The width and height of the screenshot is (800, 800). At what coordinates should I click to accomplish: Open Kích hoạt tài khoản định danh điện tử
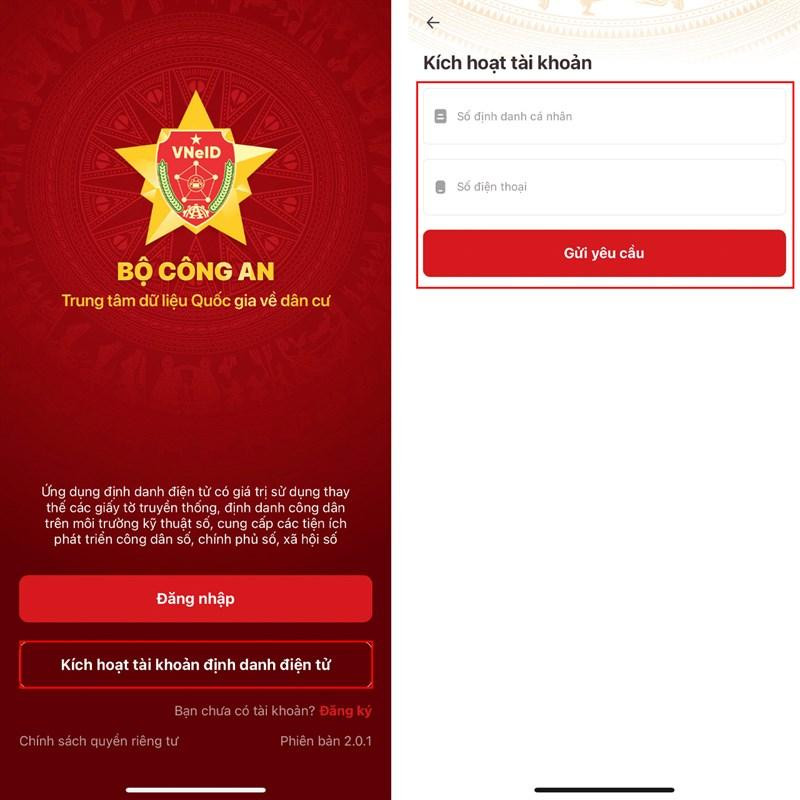click(195, 664)
